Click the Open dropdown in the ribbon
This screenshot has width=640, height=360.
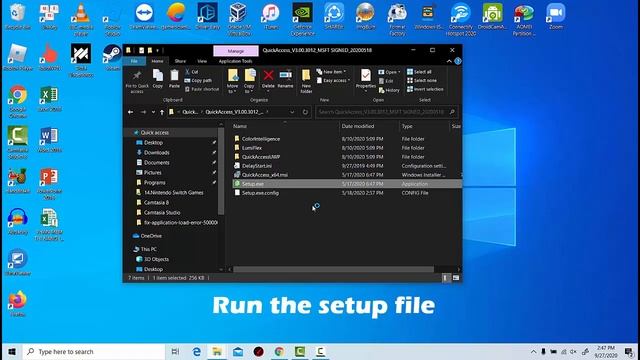[389, 72]
